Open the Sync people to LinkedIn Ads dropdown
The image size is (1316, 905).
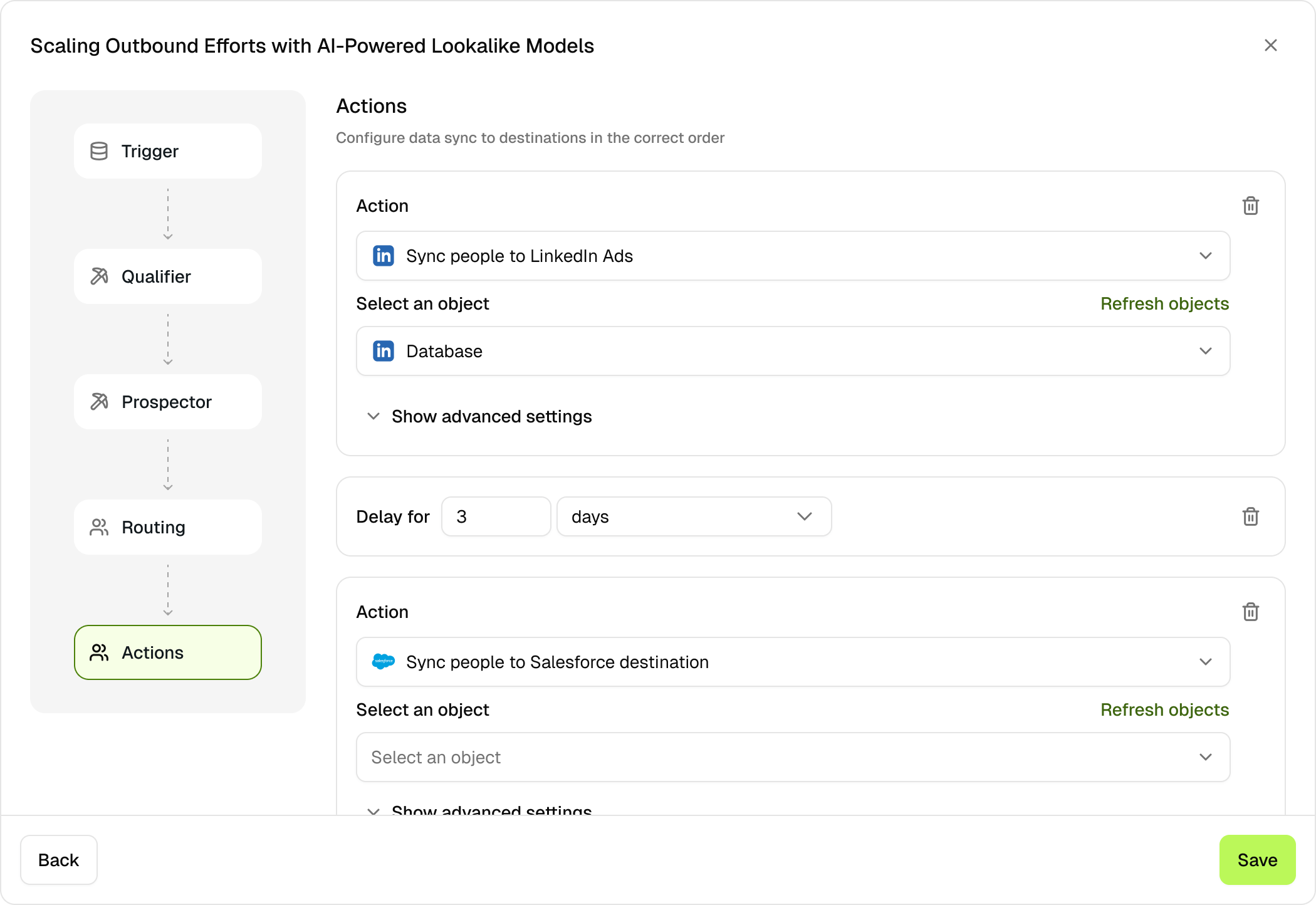(792, 256)
